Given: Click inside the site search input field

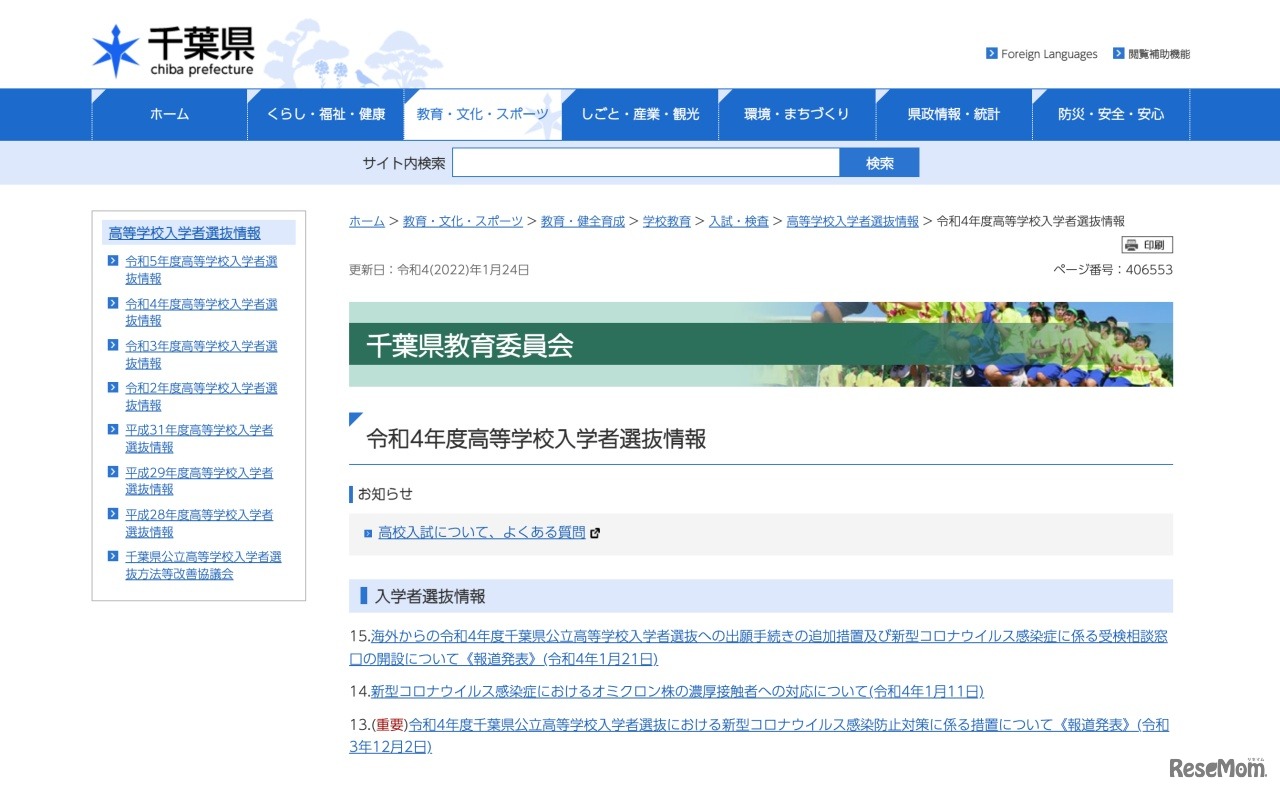Looking at the screenshot, I should (645, 162).
